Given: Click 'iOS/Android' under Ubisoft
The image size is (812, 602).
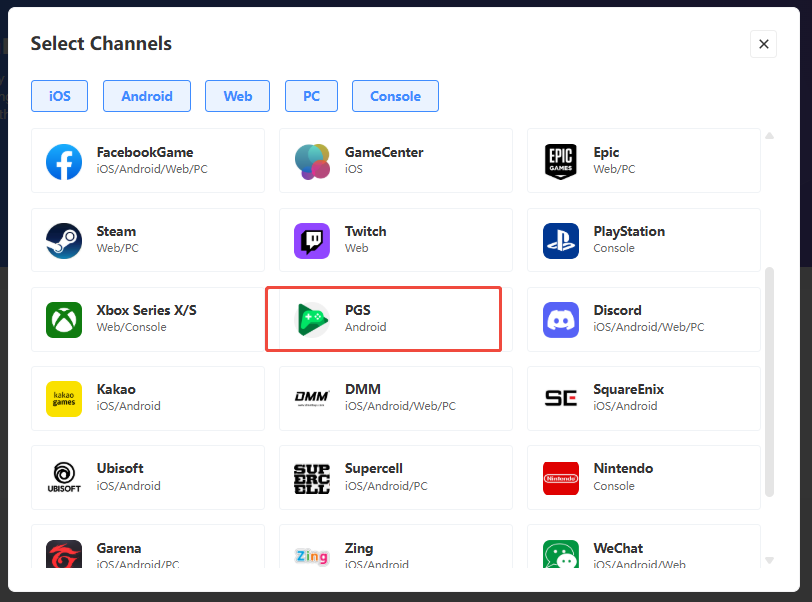Looking at the screenshot, I should [x=128, y=486].
